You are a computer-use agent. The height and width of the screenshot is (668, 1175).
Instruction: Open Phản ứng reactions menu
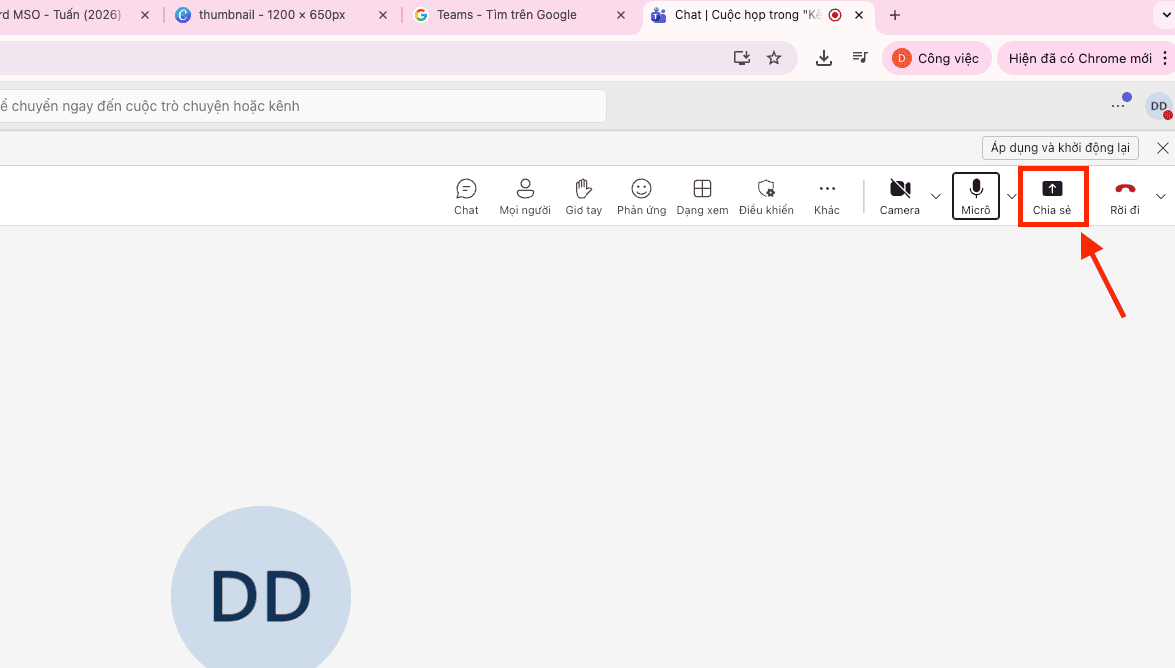tap(641, 196)
